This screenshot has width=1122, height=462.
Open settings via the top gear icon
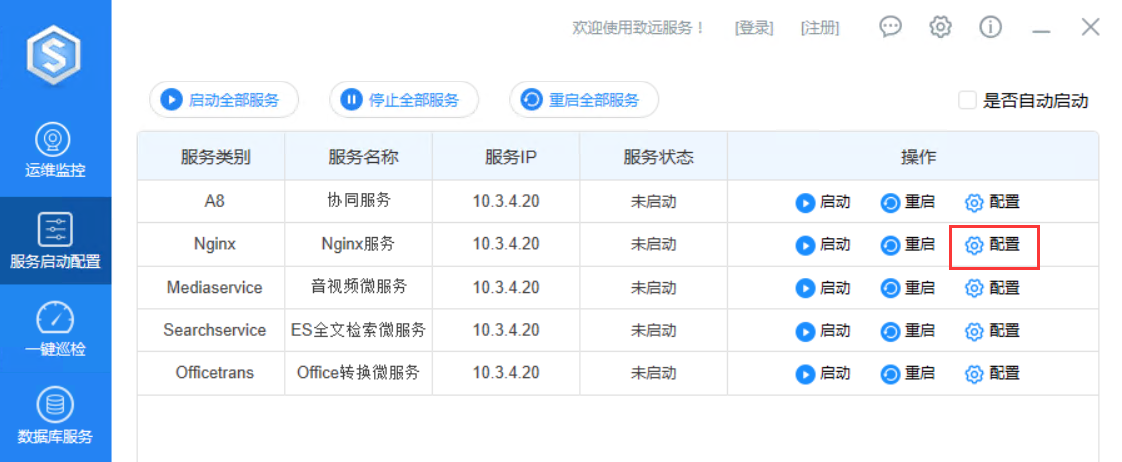click(x=940, y=27)
